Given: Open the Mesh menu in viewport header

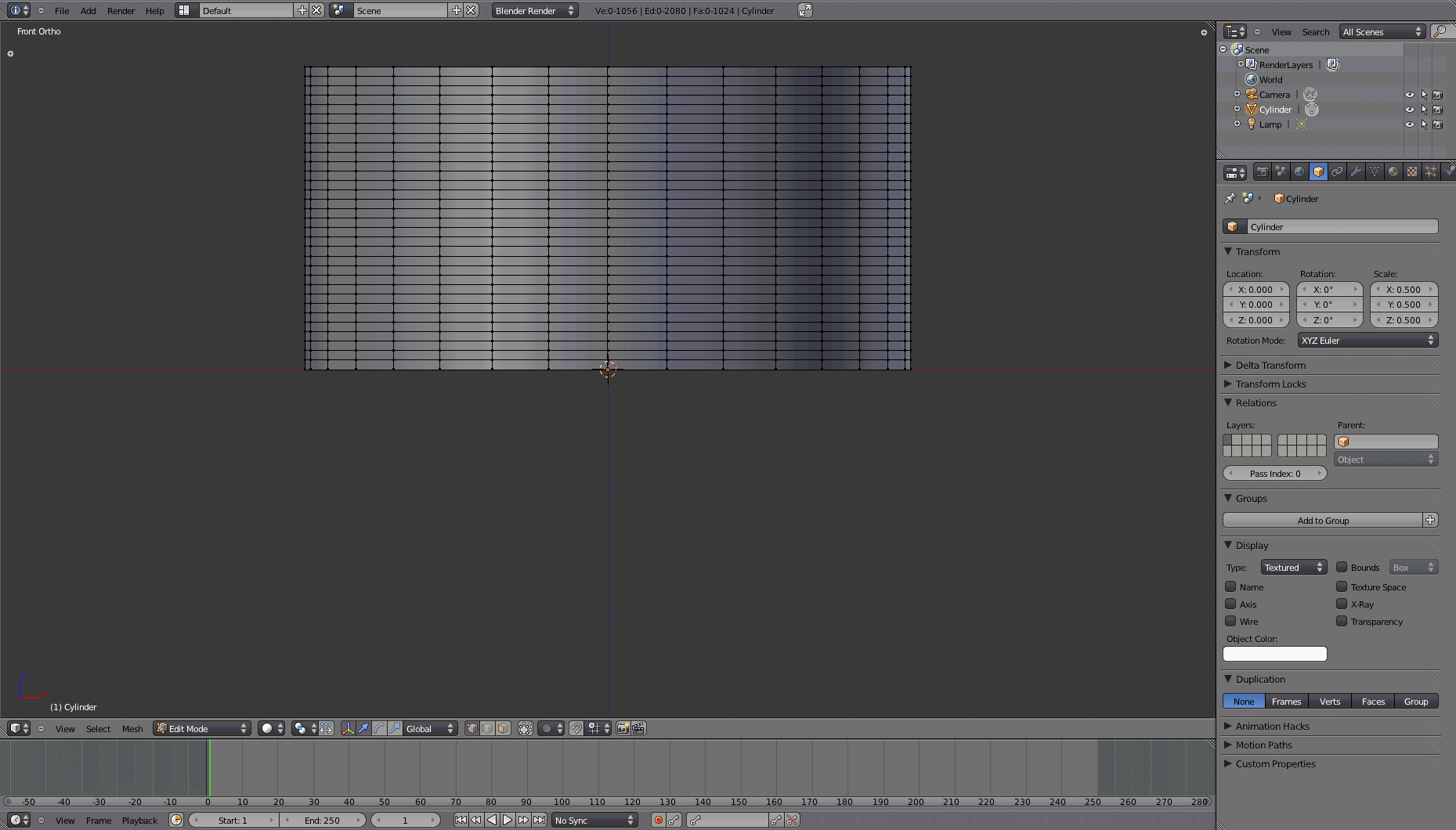Looking at the screenshot, I should (x=132, y=729).
